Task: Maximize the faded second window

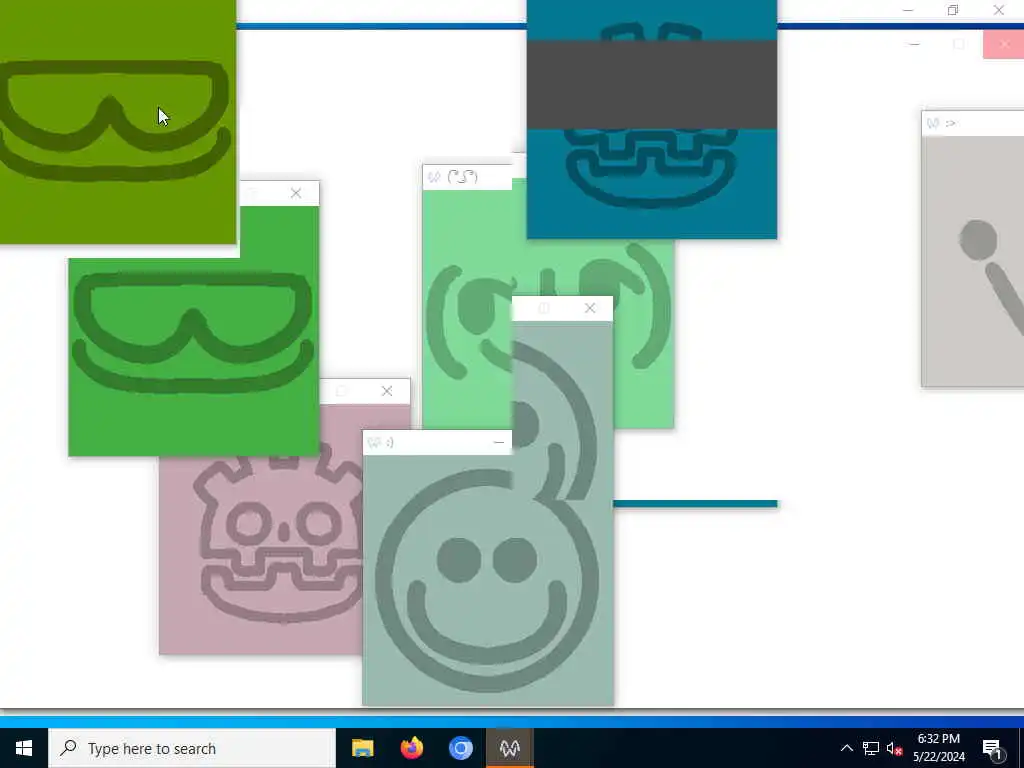Action: [959, 44]
